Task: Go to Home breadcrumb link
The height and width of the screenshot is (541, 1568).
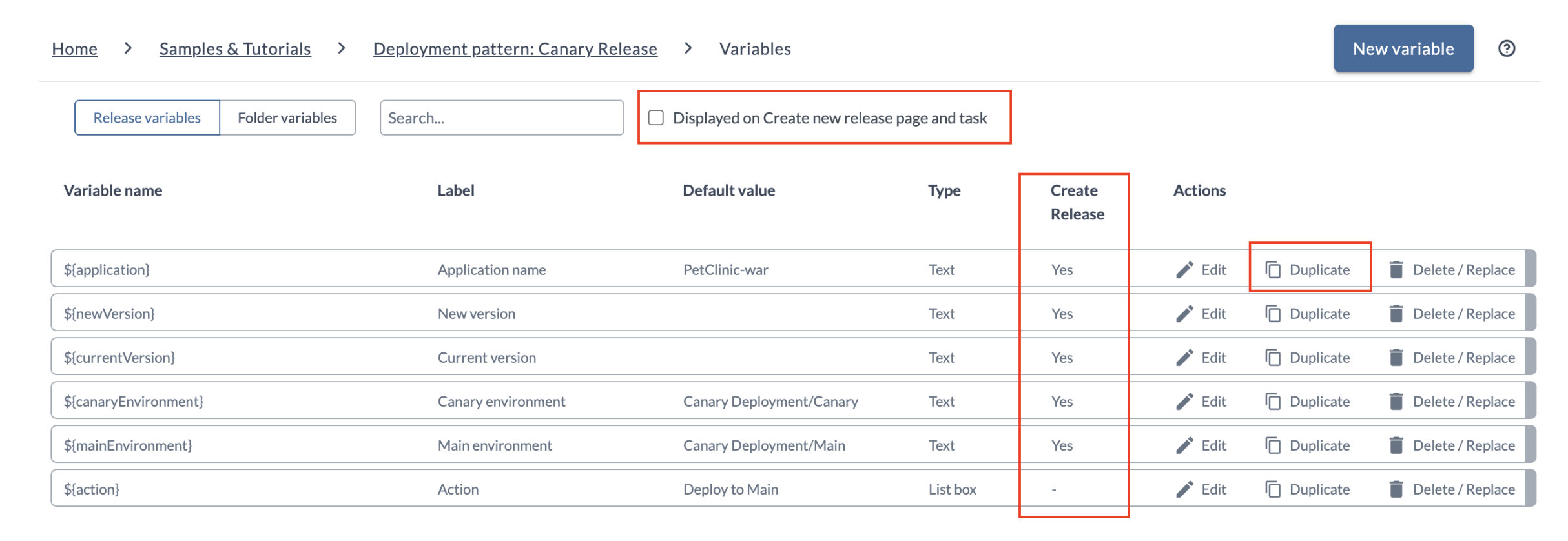Action: (75, 49)
